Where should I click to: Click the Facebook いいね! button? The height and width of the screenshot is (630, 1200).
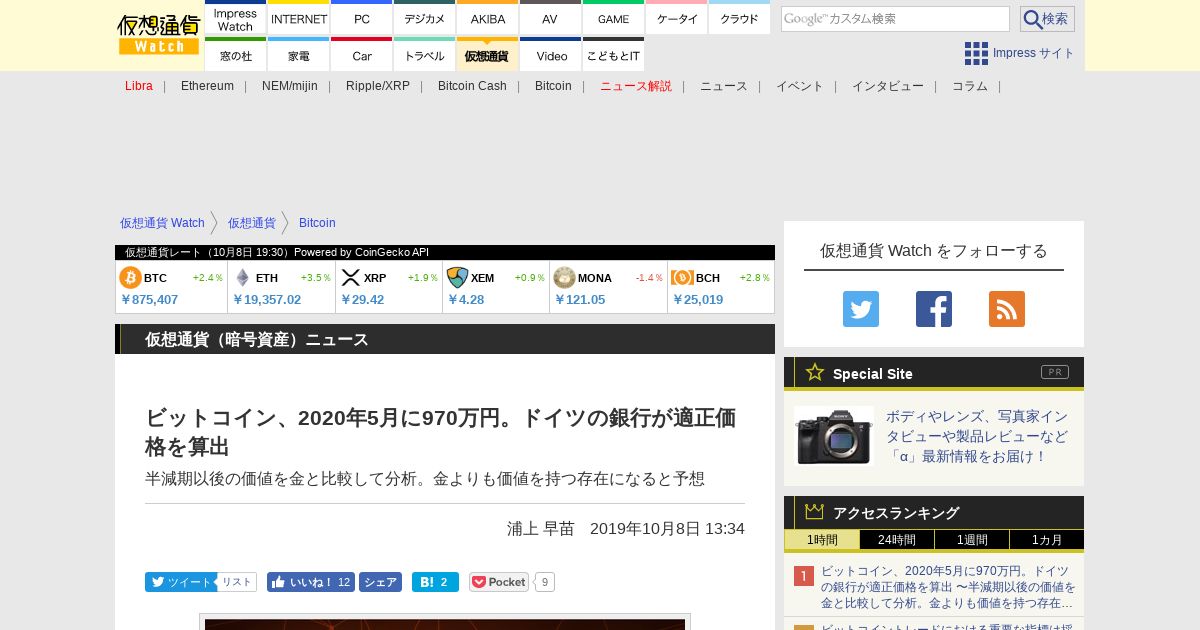click(x=311, y=582)
